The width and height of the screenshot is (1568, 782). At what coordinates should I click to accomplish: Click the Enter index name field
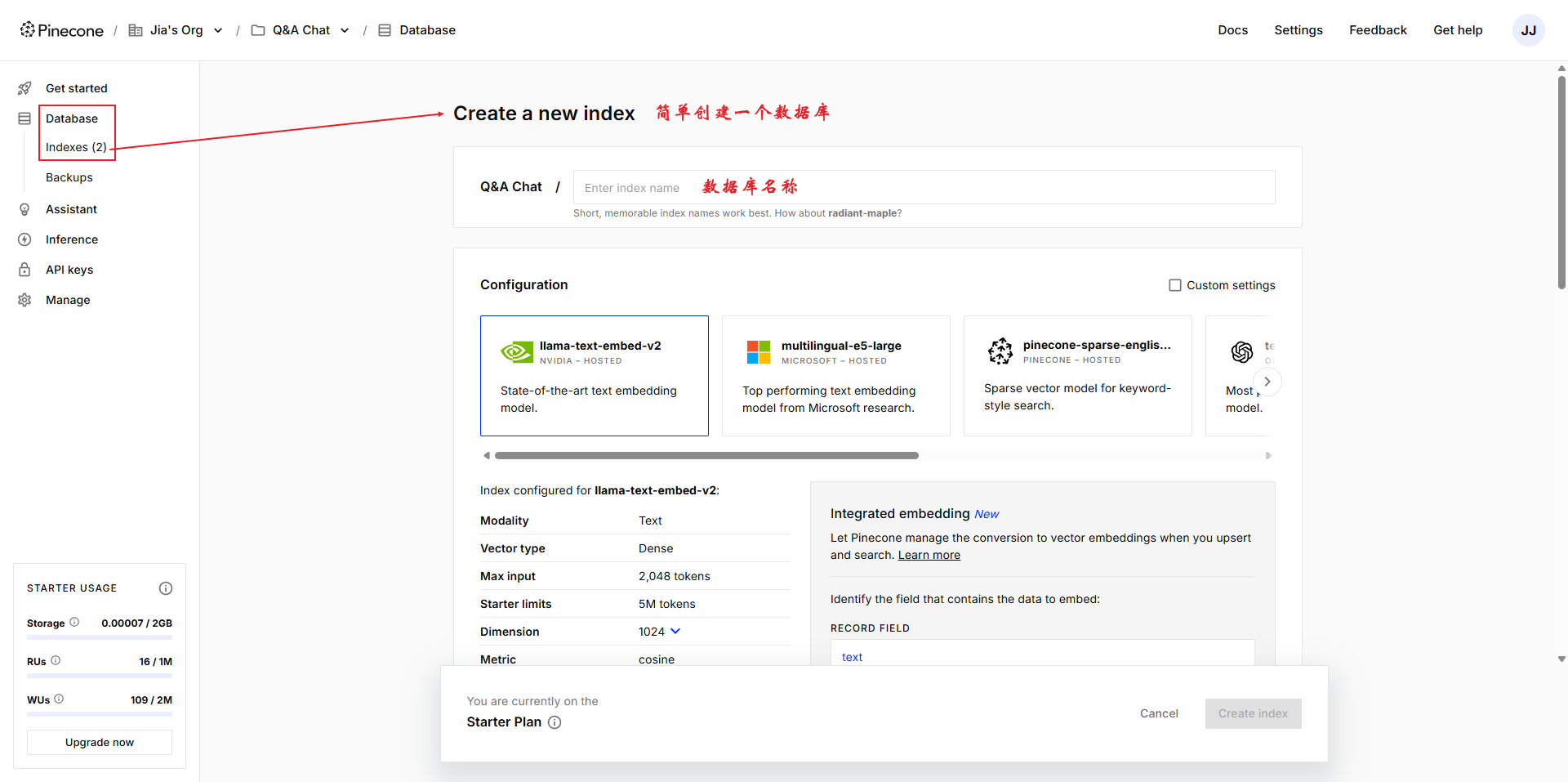pyautogui.click(x=924, y=187)
